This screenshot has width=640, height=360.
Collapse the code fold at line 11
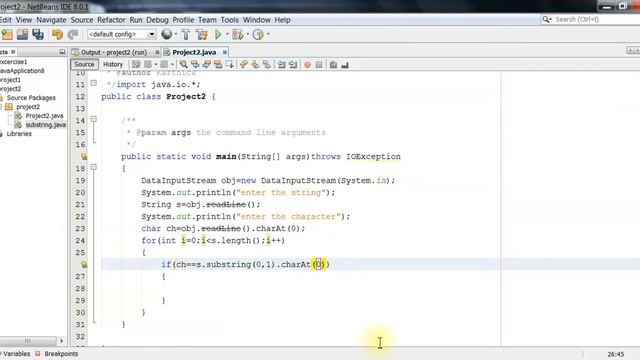click(93, 83)
